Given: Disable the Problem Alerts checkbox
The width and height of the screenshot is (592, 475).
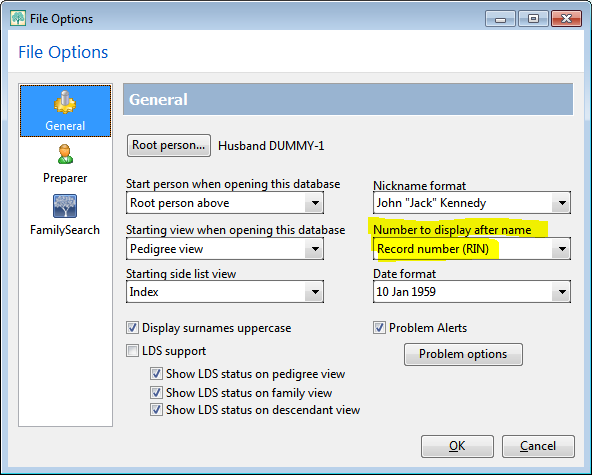Looking at the screenshot, I should click(x=379, y=328).
